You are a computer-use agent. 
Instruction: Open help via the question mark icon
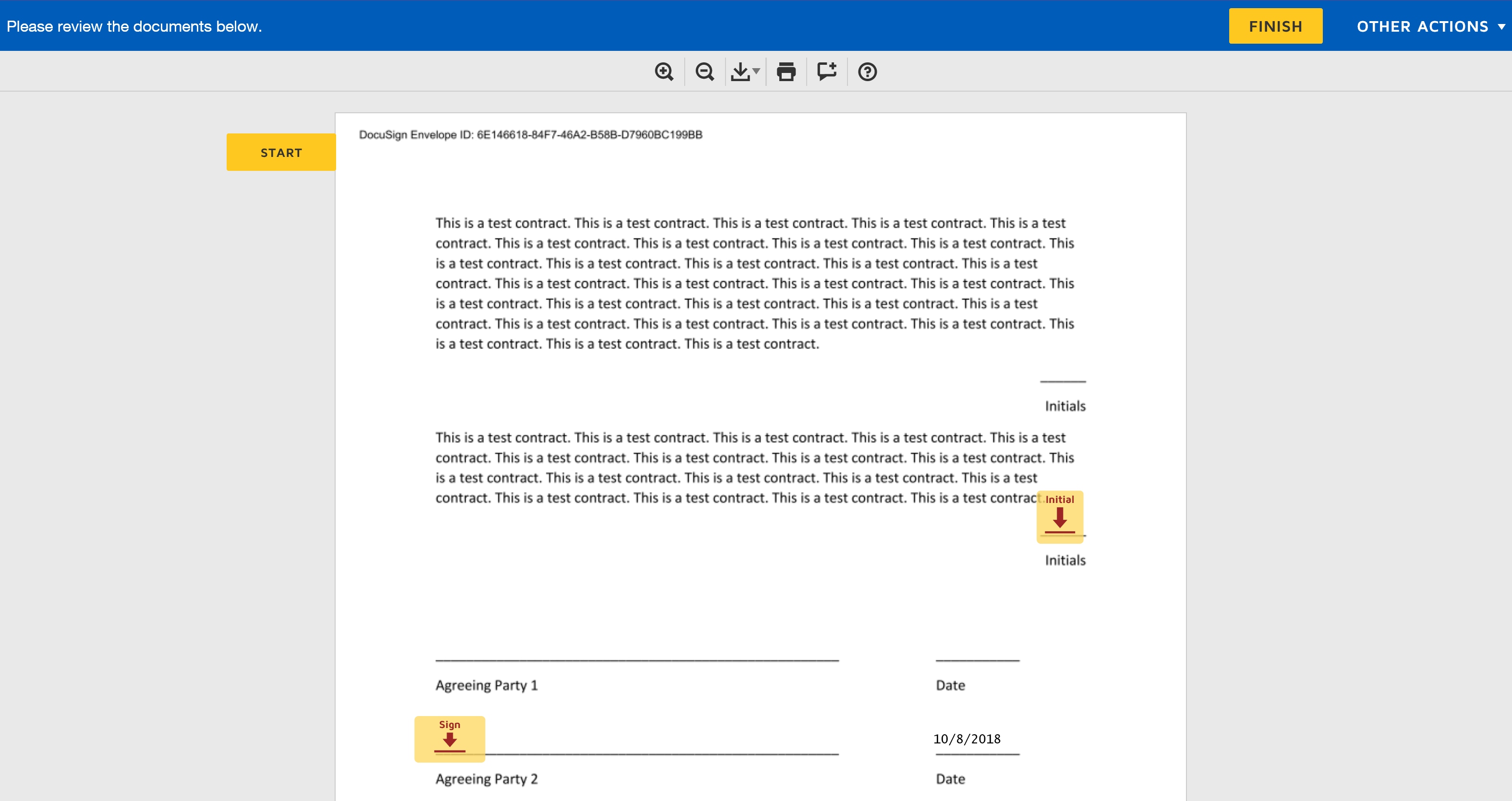[x=867, y=72]
